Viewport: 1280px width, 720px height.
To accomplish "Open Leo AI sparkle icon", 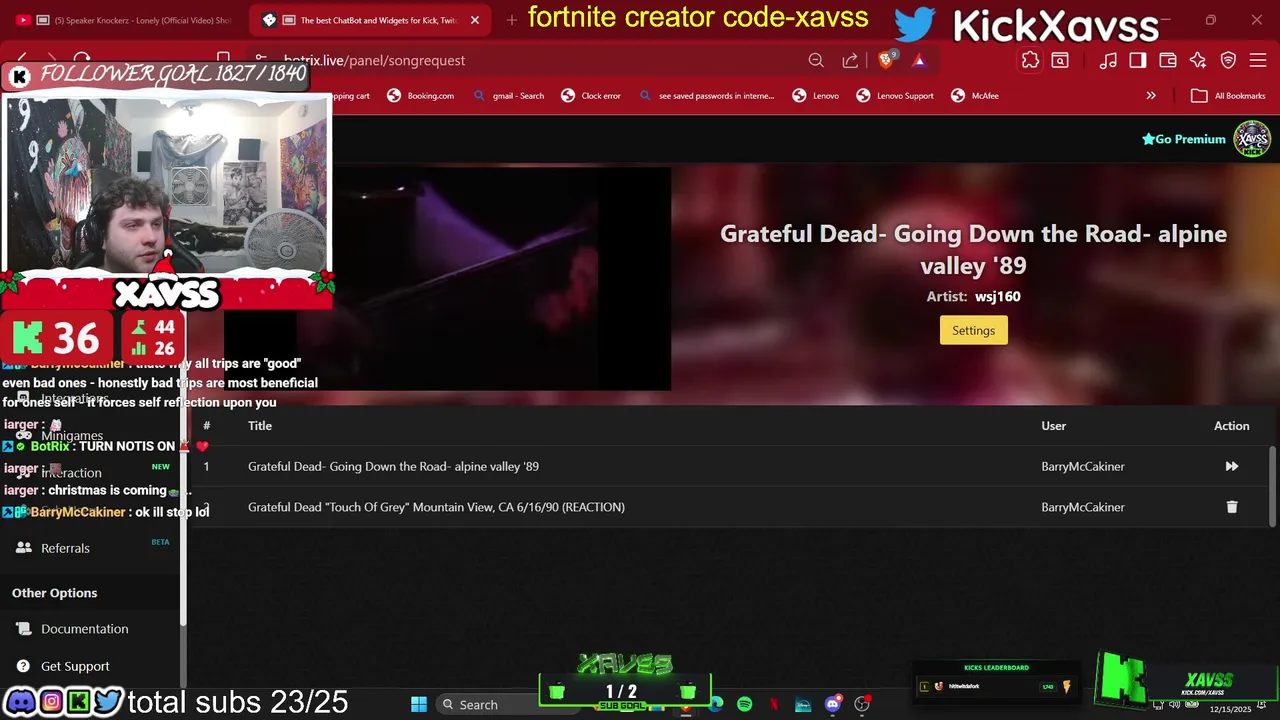I will (1198, 60).
